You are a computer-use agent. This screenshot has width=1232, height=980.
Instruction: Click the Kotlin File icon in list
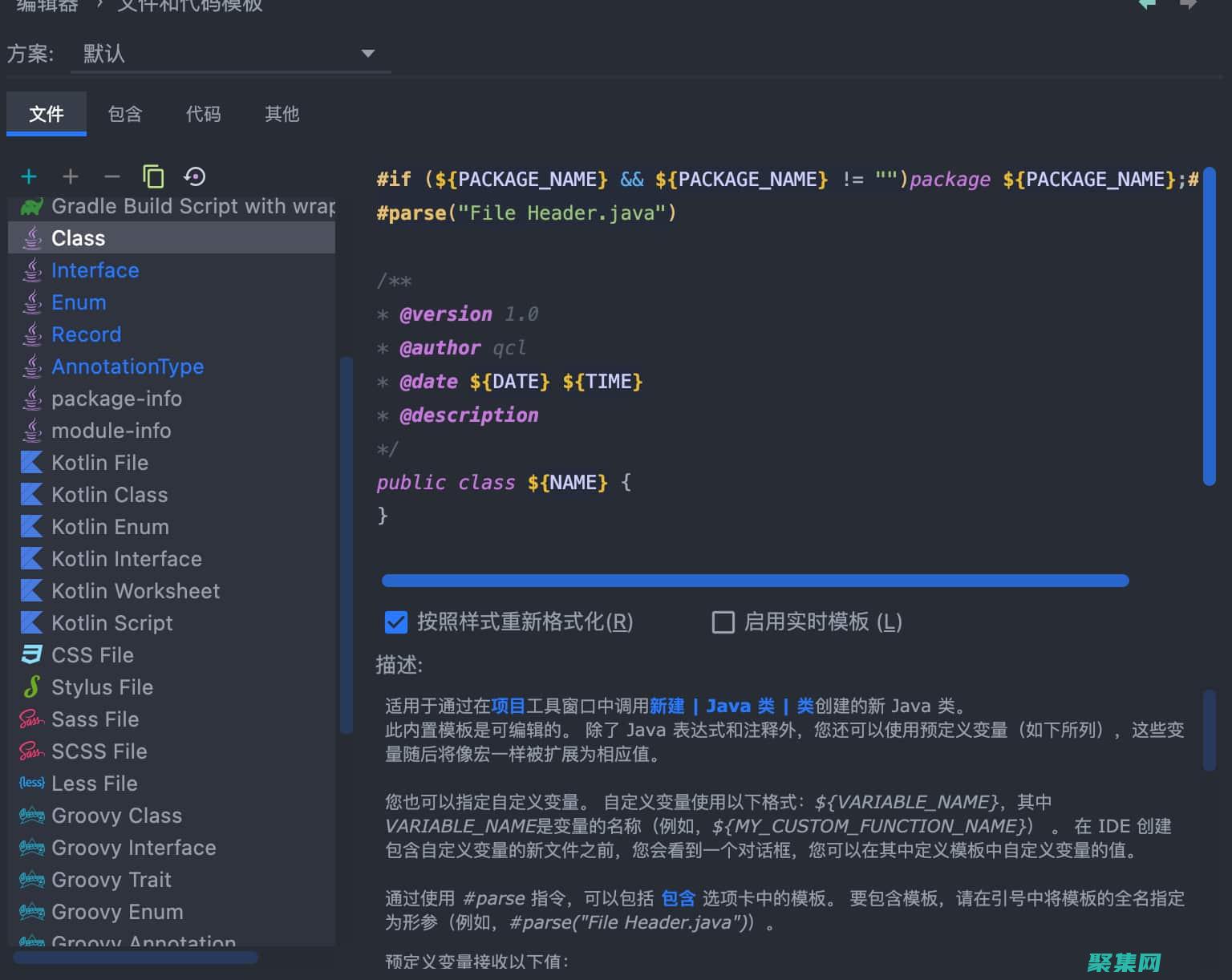(x=31, y=463)
